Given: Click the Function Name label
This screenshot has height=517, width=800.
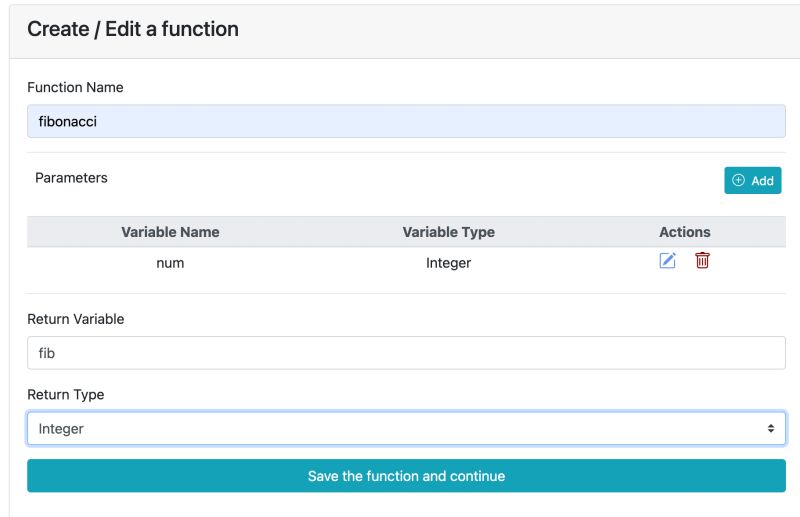Looking at the screenshot, I should tap(75, 88).
